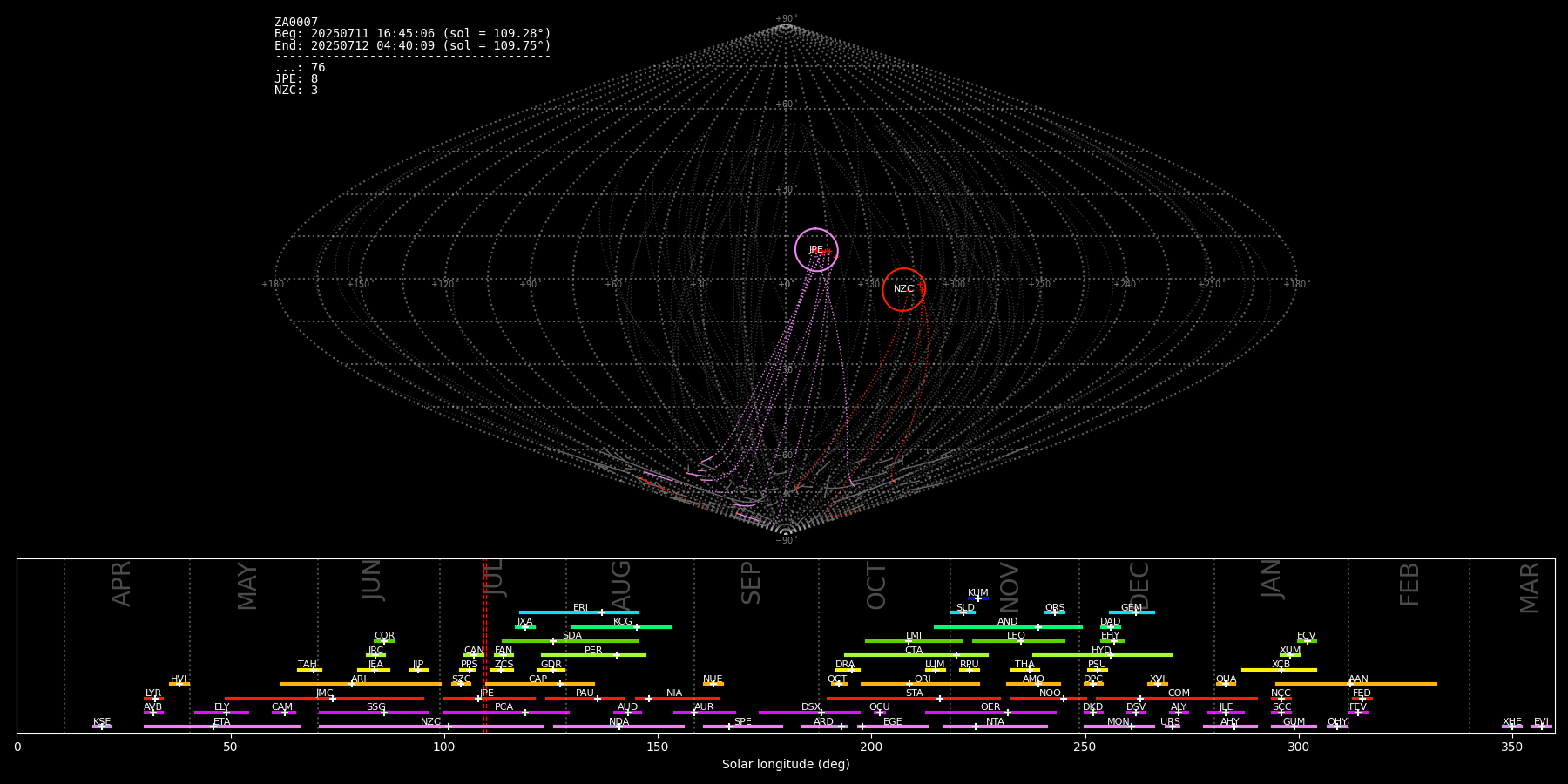Click the green KCG shower bar

621,626
